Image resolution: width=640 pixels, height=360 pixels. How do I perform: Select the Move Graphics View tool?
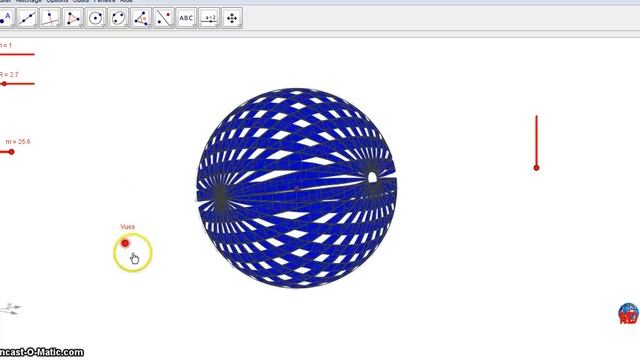click(232, 18)
